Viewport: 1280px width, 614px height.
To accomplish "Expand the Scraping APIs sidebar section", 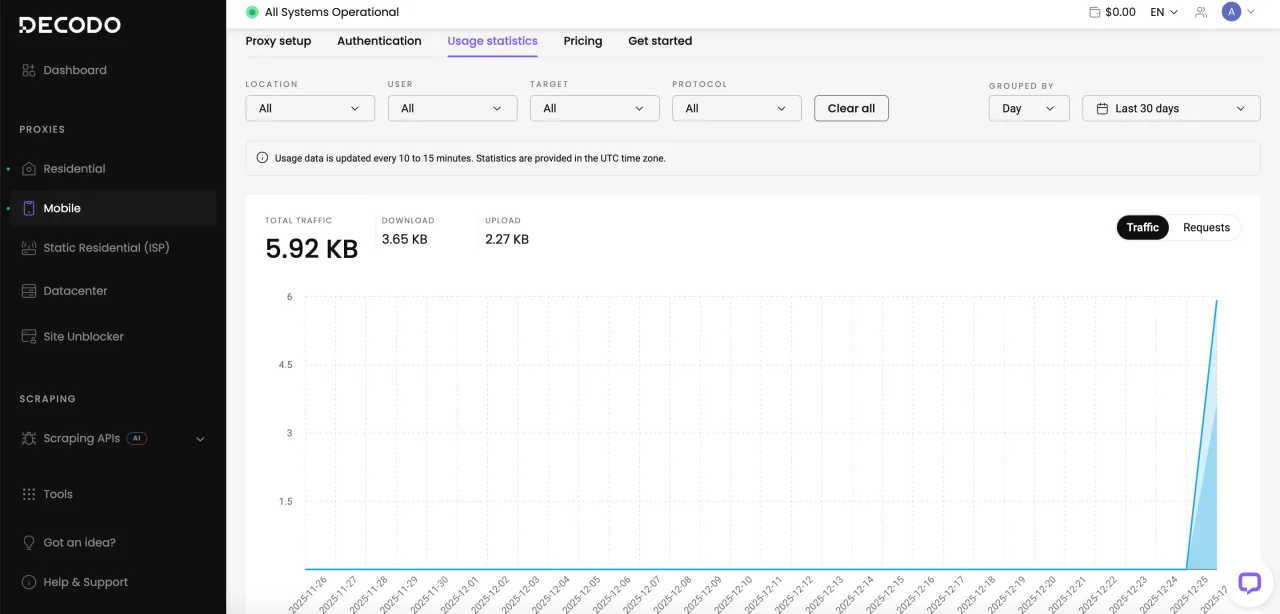I will tap(200, 439).
